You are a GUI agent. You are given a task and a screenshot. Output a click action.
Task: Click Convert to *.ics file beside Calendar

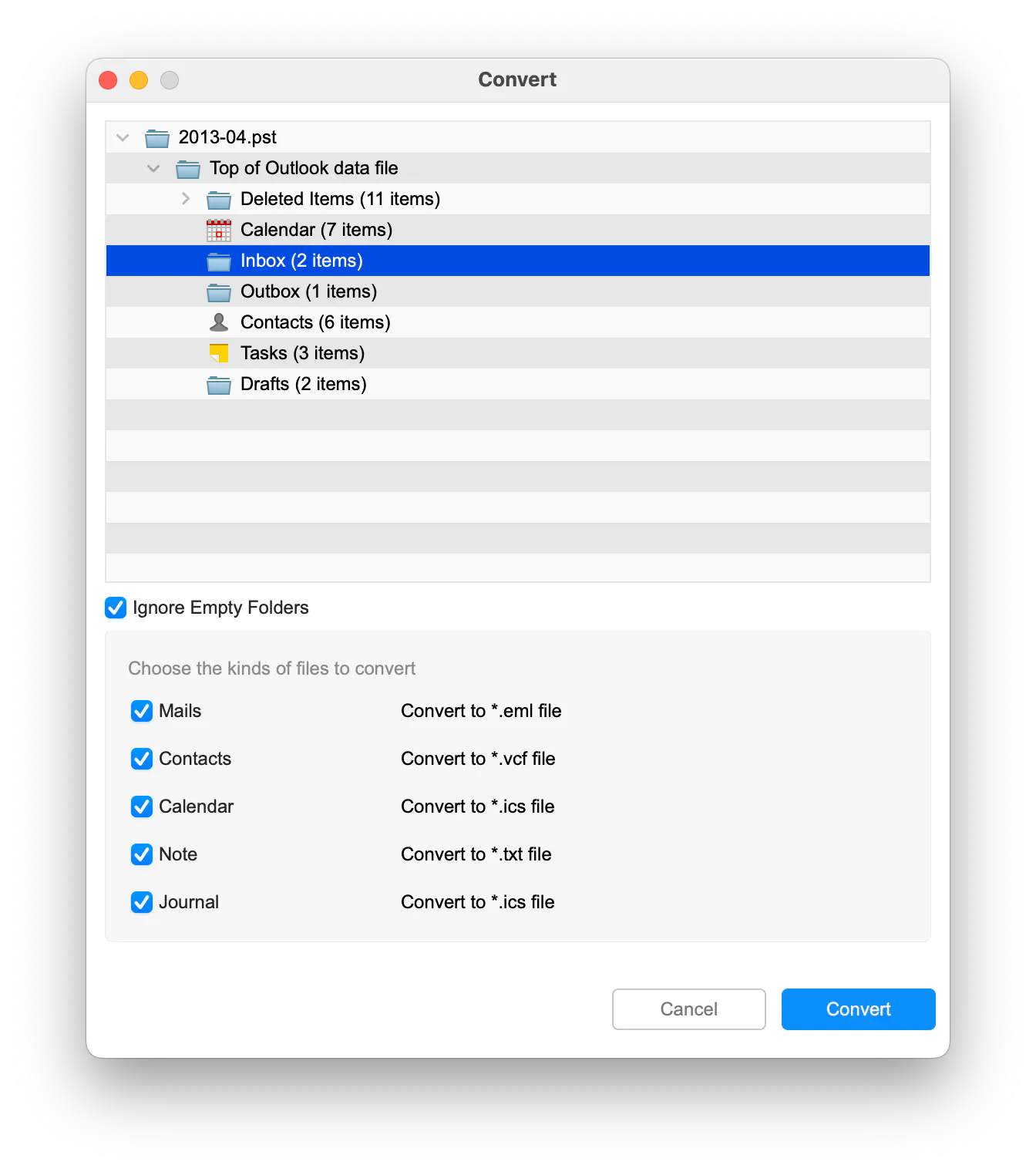(x=478, y=807)
